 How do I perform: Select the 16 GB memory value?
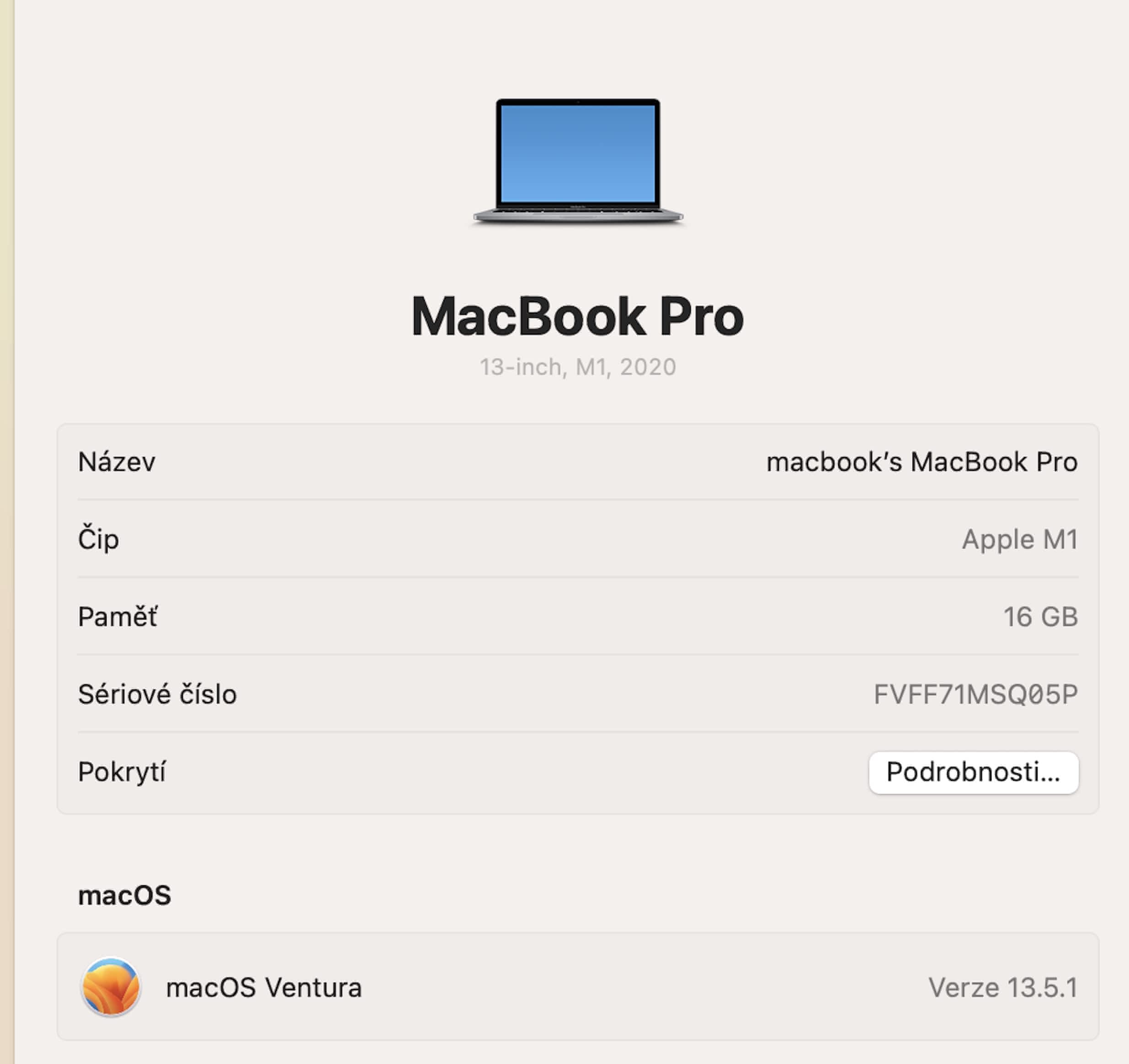(1040, 617)
